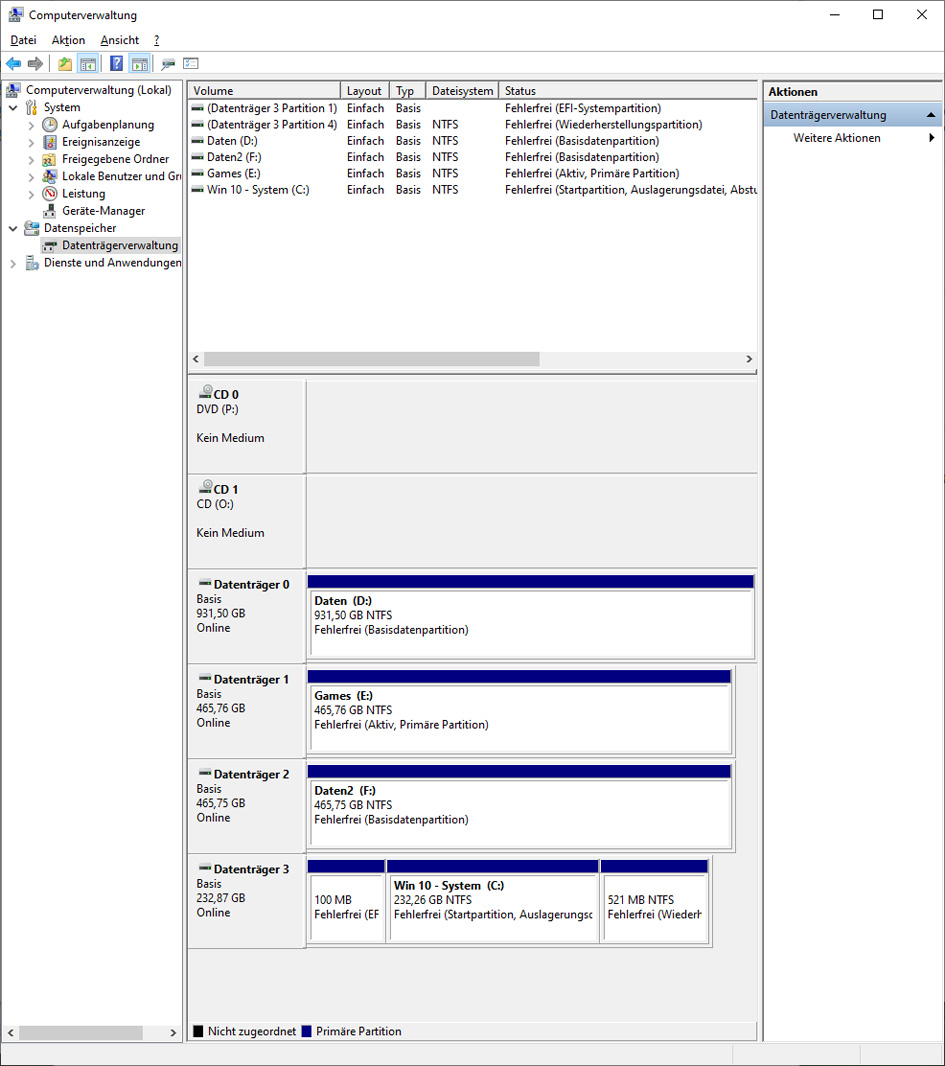Select the Datenträger 1 disk label
The width and height of the screenshot is (945, 1066).
pyautogui.click(x=246, y=712)
